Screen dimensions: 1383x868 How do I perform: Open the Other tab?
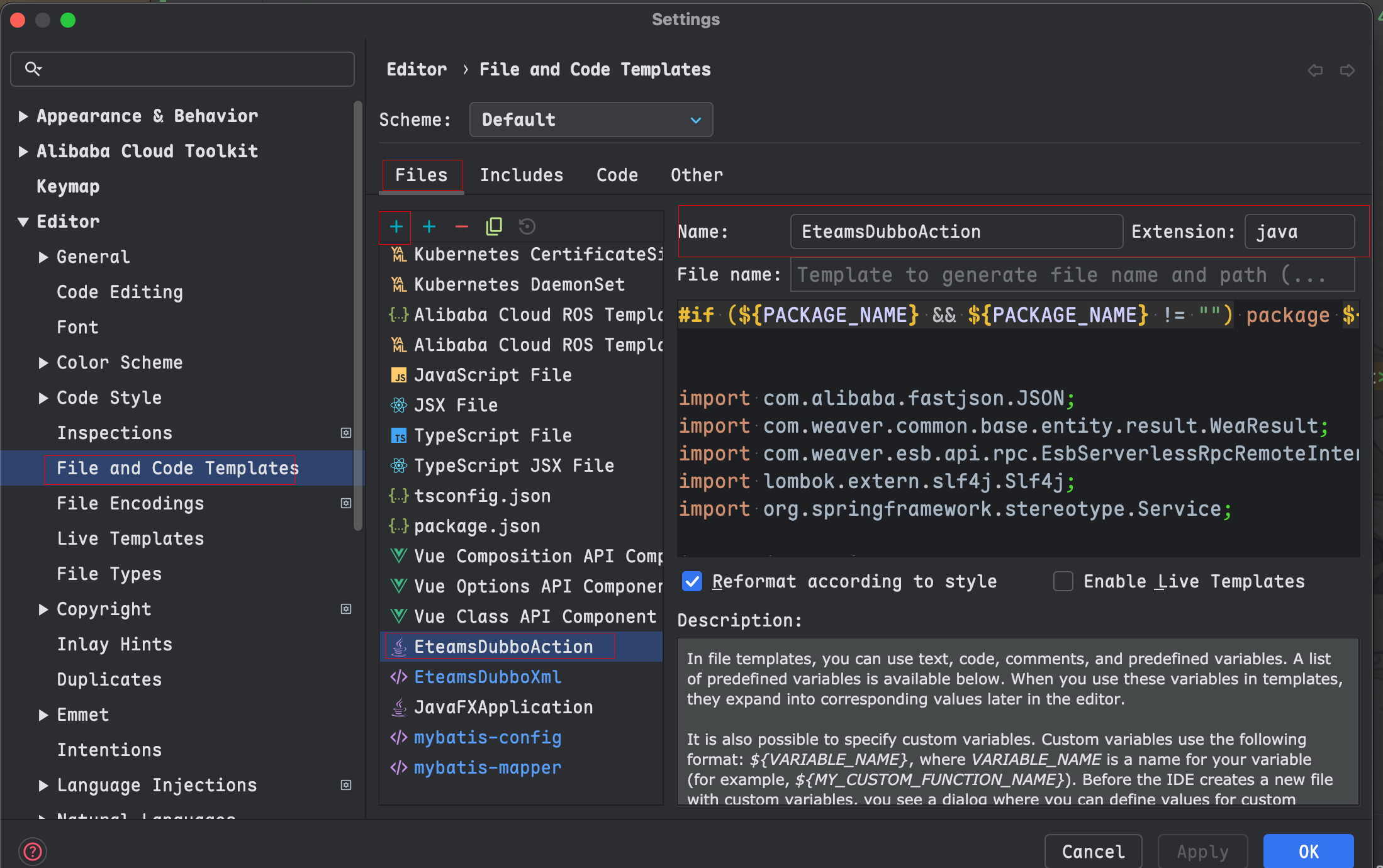(x=697, y=175)
